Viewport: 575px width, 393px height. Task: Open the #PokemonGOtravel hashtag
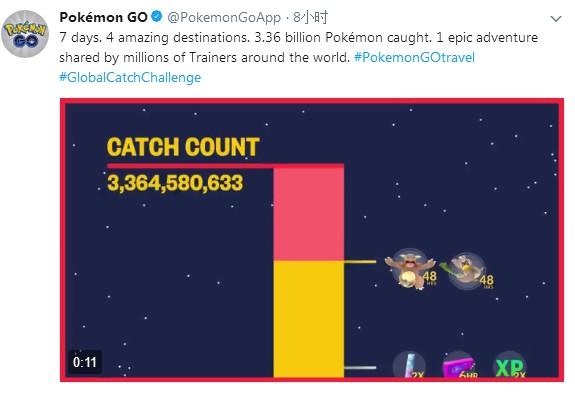pyautogui.click(x=414, y=58)
